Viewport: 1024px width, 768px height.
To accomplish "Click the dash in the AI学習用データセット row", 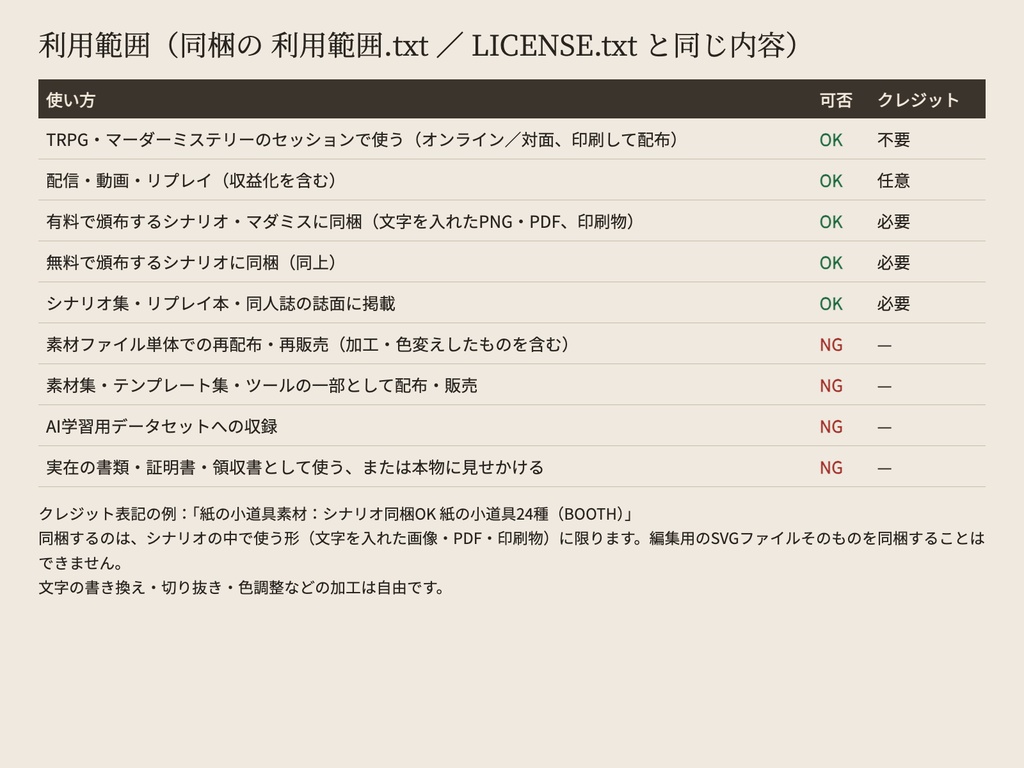I will 884,428.
